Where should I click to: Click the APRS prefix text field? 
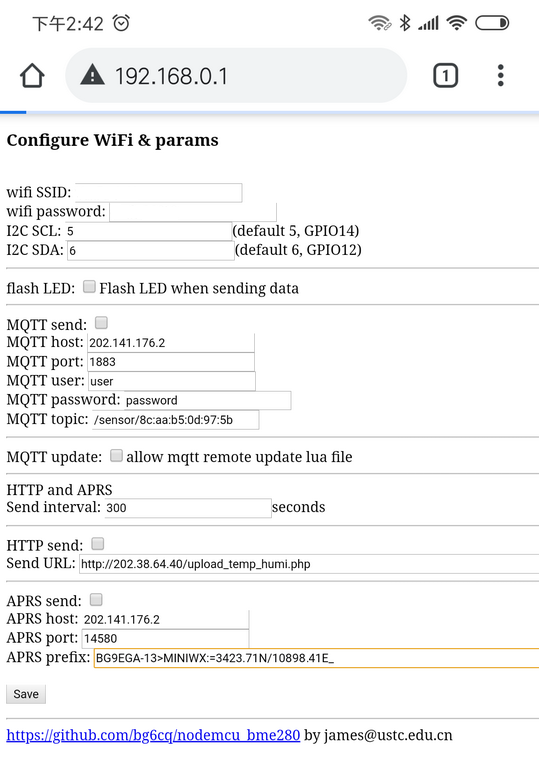316,658
